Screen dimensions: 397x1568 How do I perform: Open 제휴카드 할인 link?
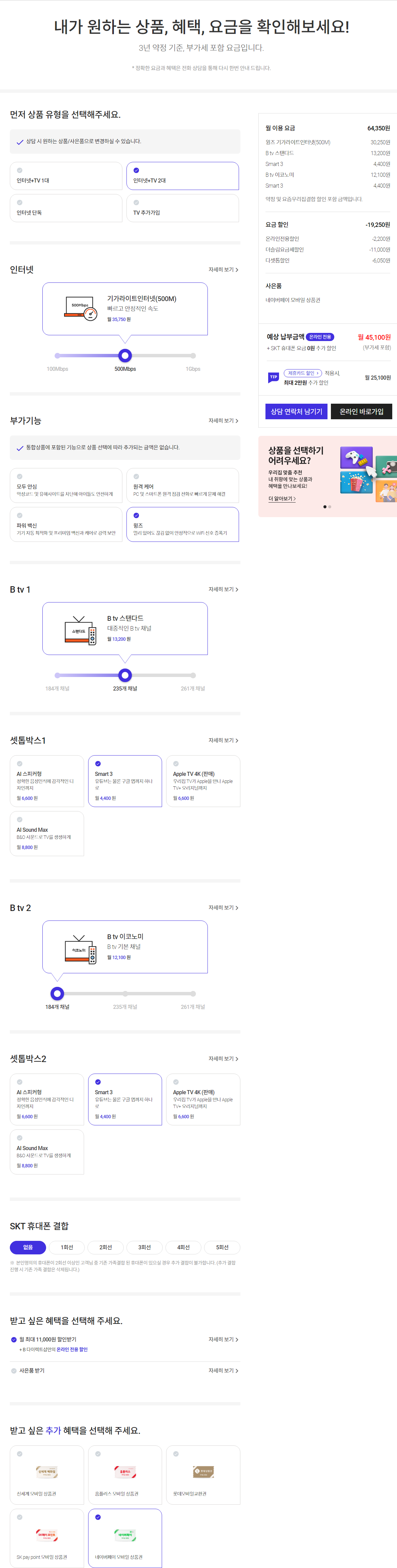click(303, 373)
